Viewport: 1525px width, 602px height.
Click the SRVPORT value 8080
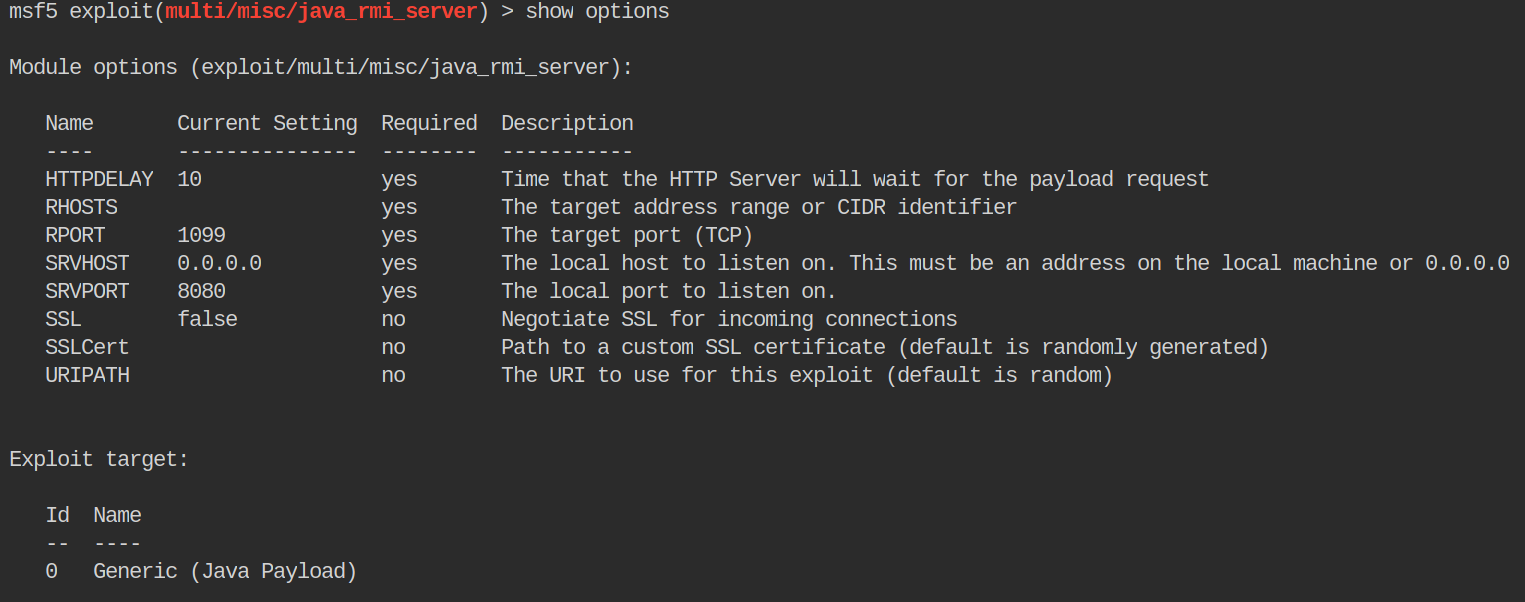[201, 291]
